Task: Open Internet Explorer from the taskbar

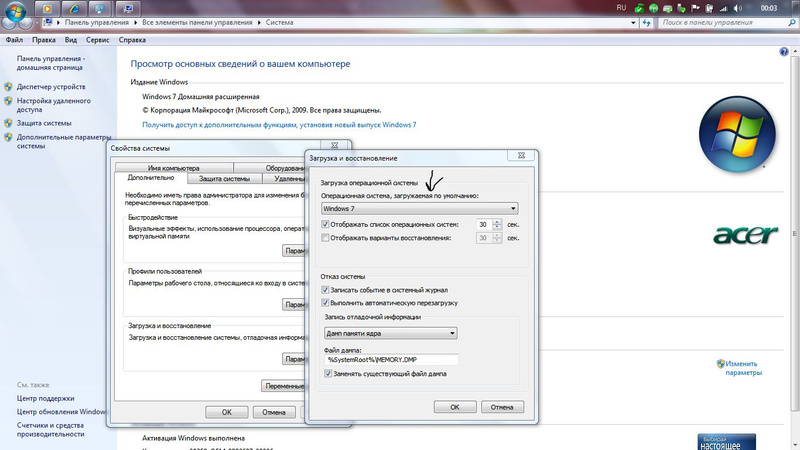Action: tap(74, 8)
